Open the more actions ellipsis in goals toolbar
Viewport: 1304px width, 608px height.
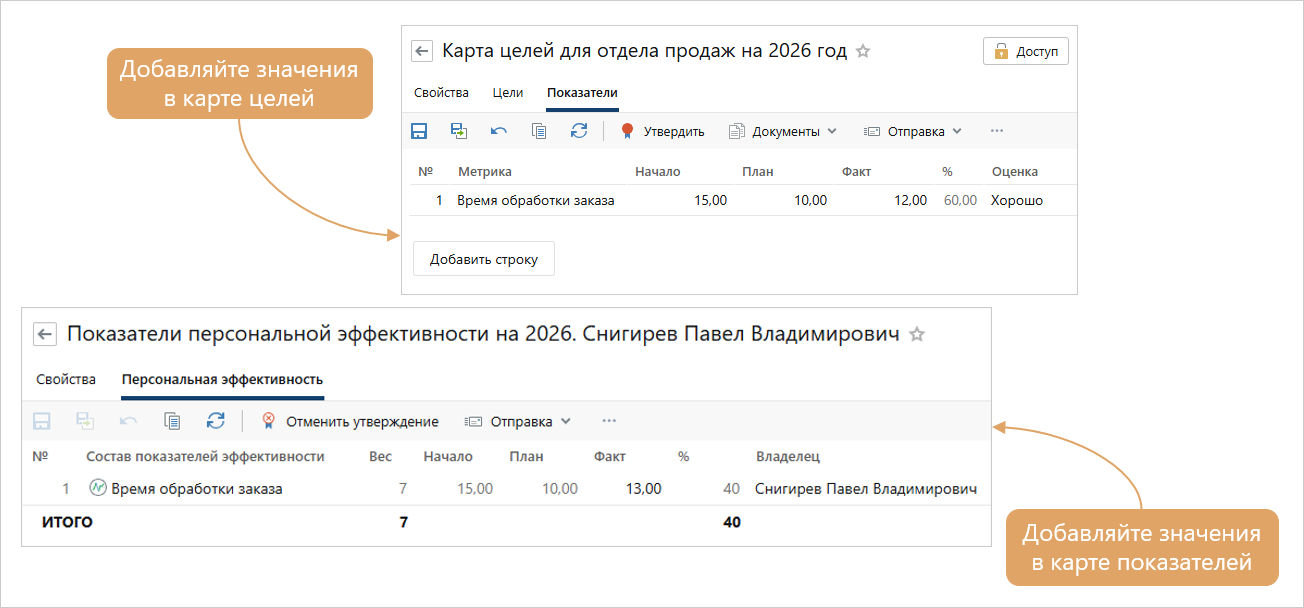pyautogui.click(x=996, y=131)
